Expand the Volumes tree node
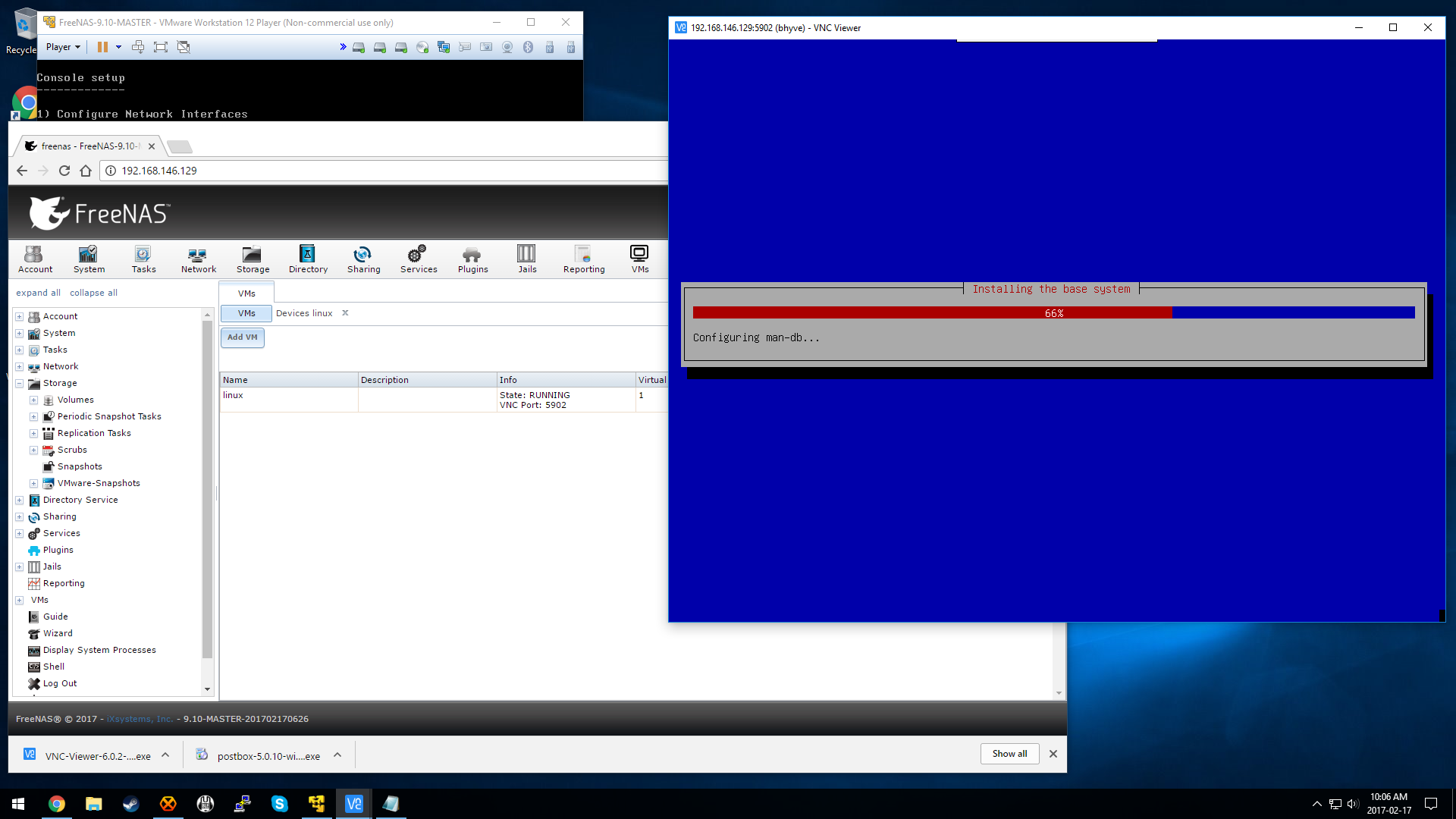The width and height of the screenshot is (1456, 819). coord(33,400)
